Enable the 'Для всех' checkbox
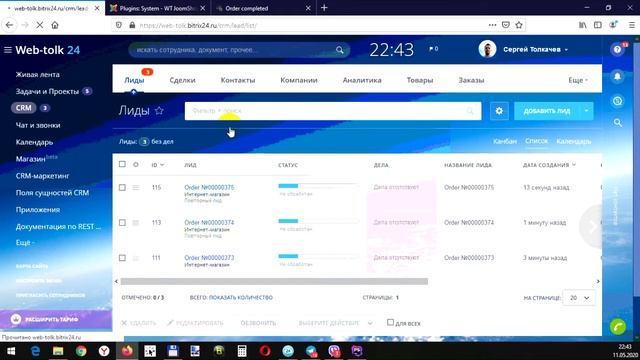The width and height of the screenshot is (640, 360). [x=390, y=322]
